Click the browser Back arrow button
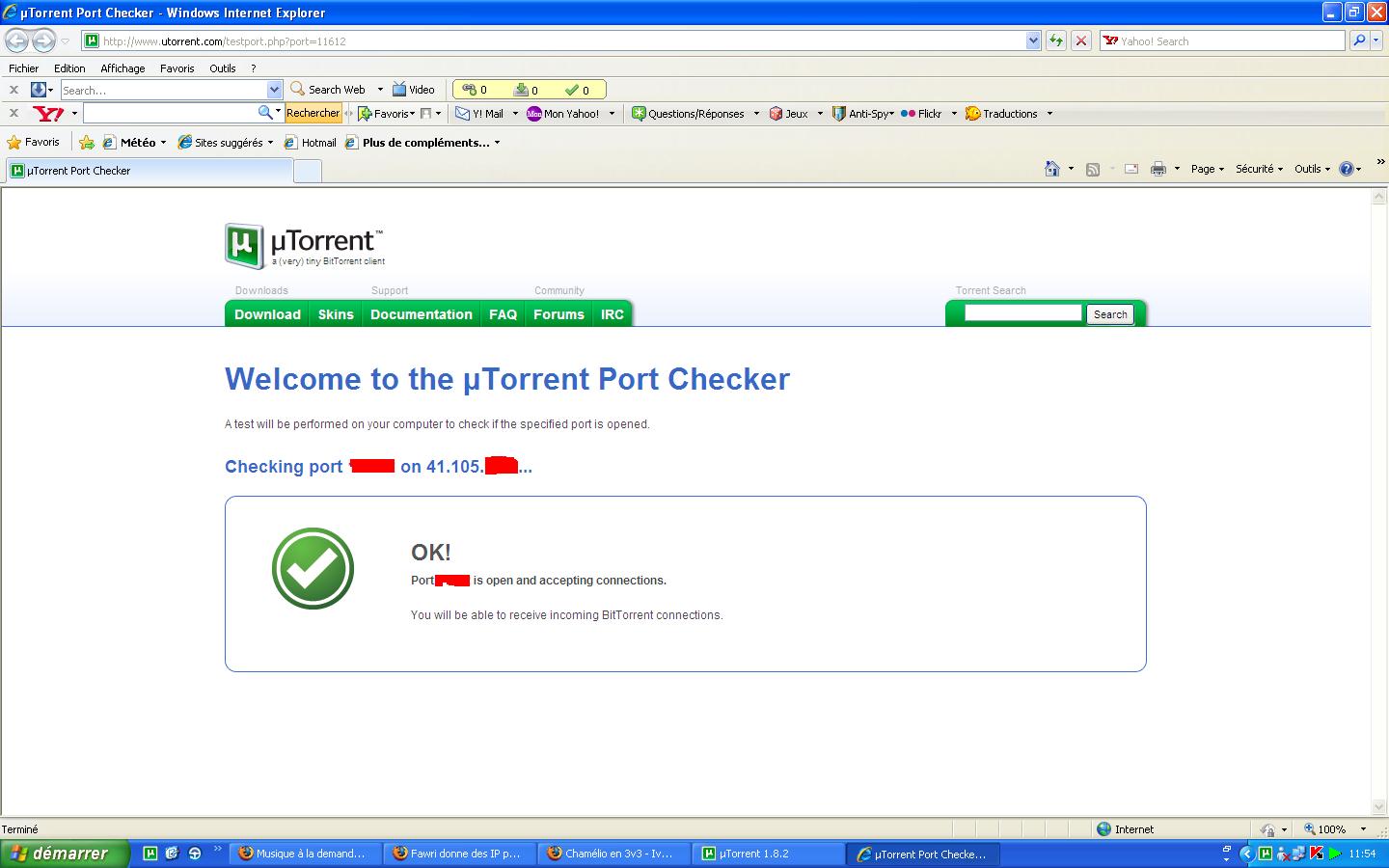 point(17,41)
